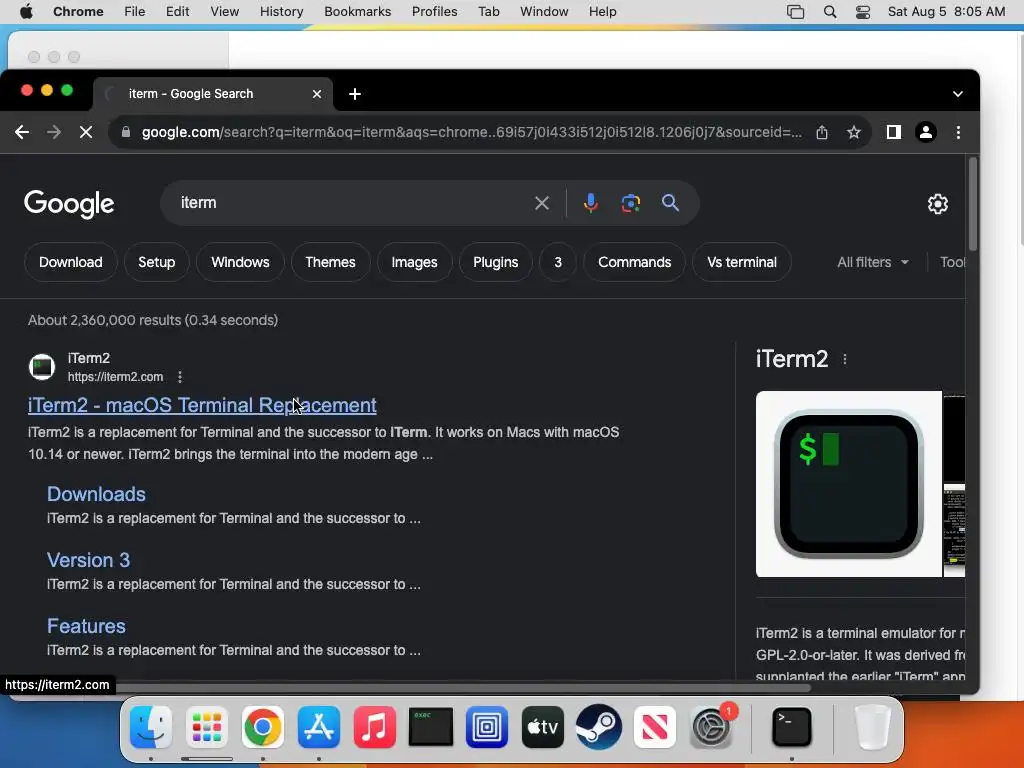The width and height of the screenshot is (1024, 768).
Task: Open the tab search chevron
Action: (957, 94)
